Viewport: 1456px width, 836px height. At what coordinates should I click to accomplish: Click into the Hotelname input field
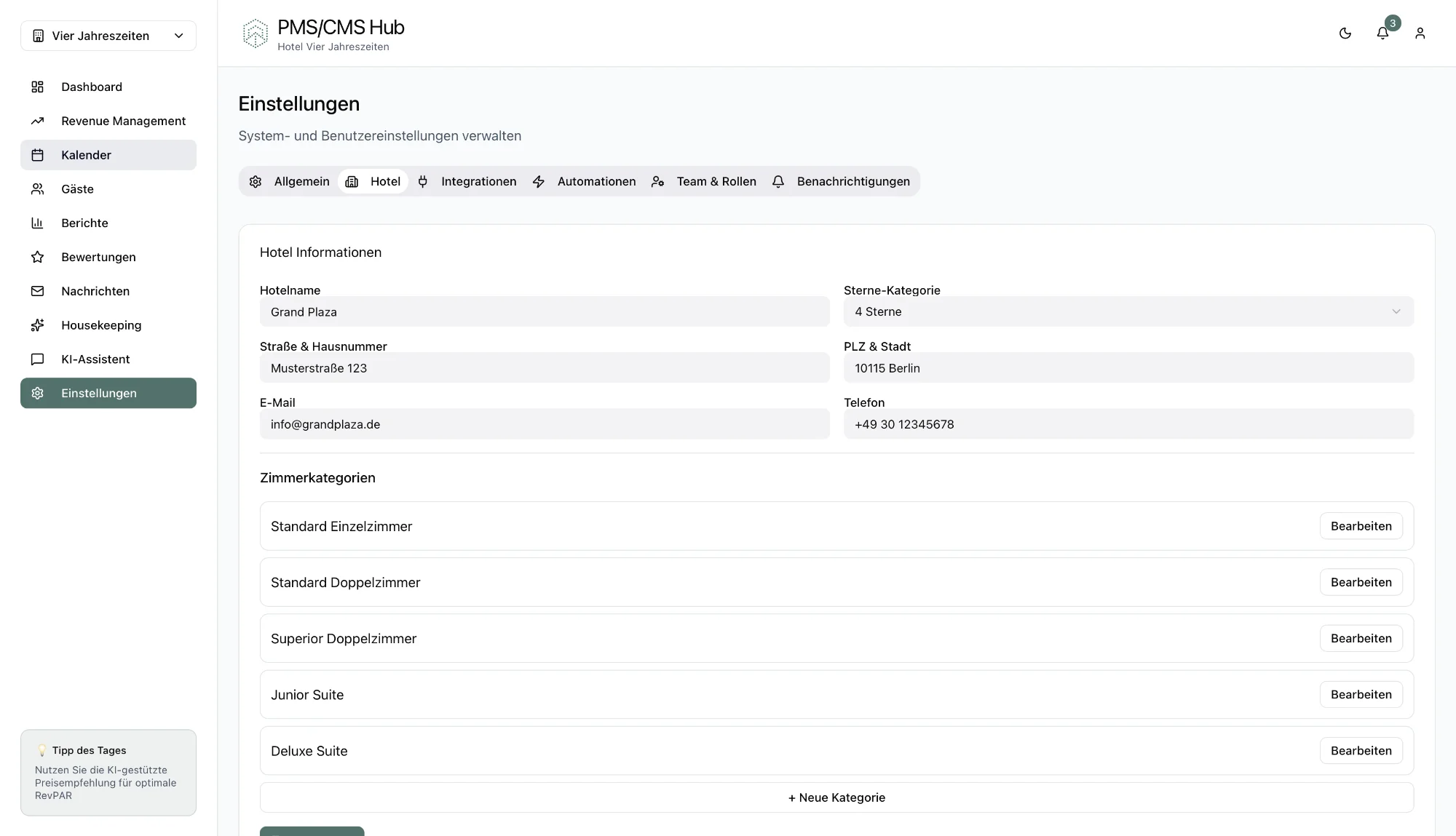pos(545,312)
